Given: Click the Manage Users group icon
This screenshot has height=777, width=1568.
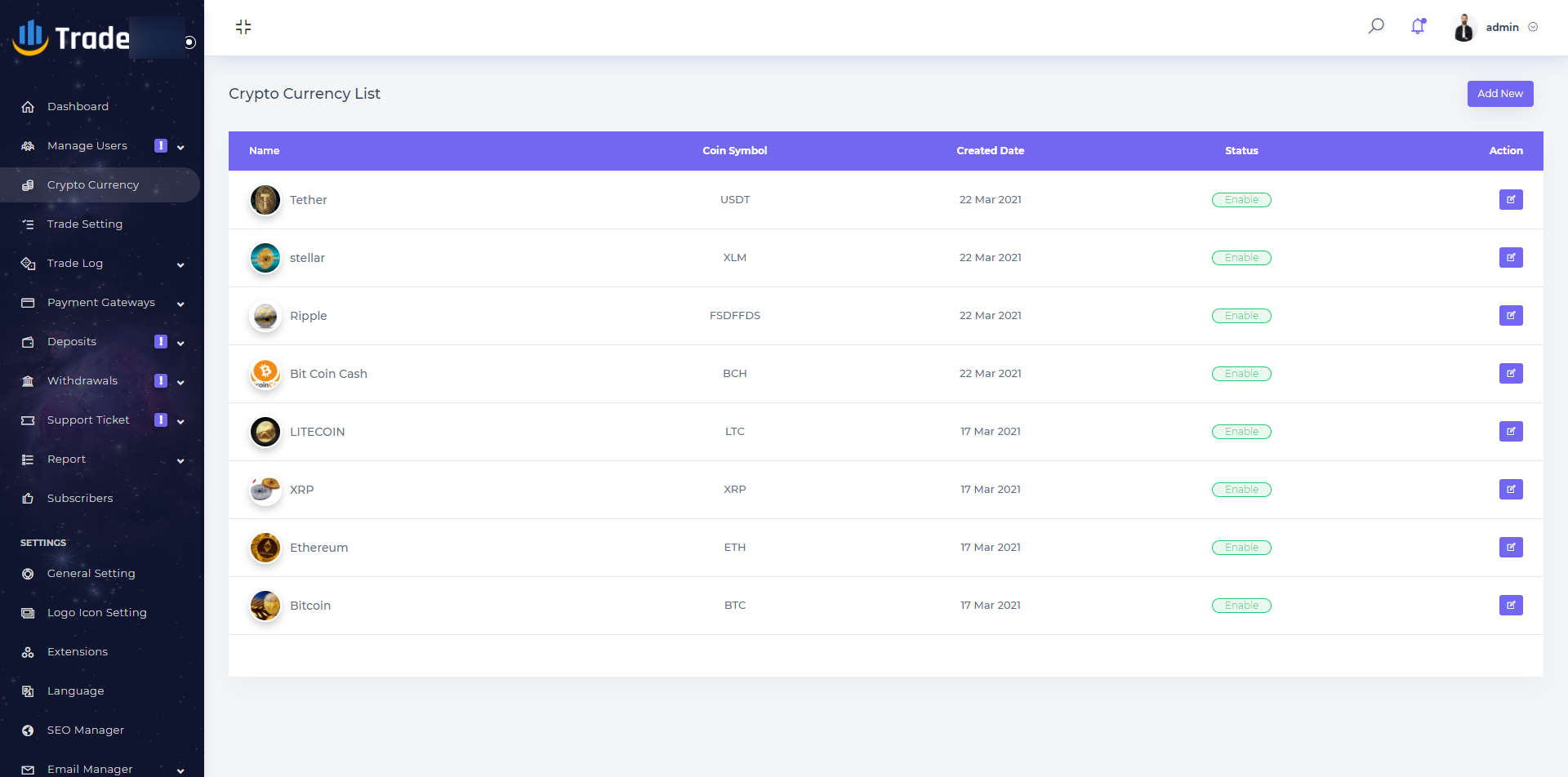Looking at the screenshot, I should [28, 146].
